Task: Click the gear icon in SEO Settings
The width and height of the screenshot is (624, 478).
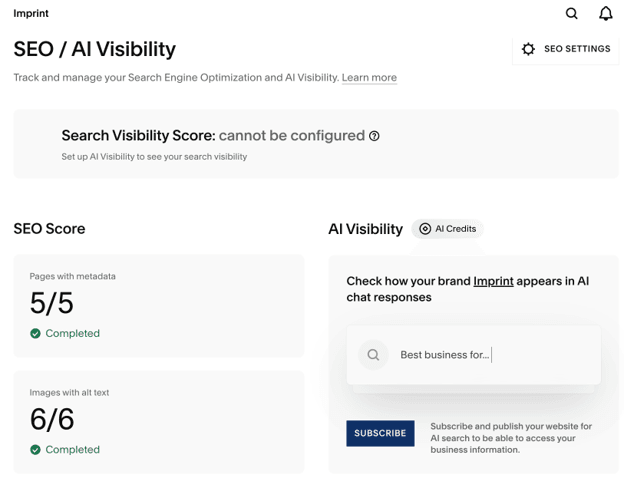Action: pos(528,49)
